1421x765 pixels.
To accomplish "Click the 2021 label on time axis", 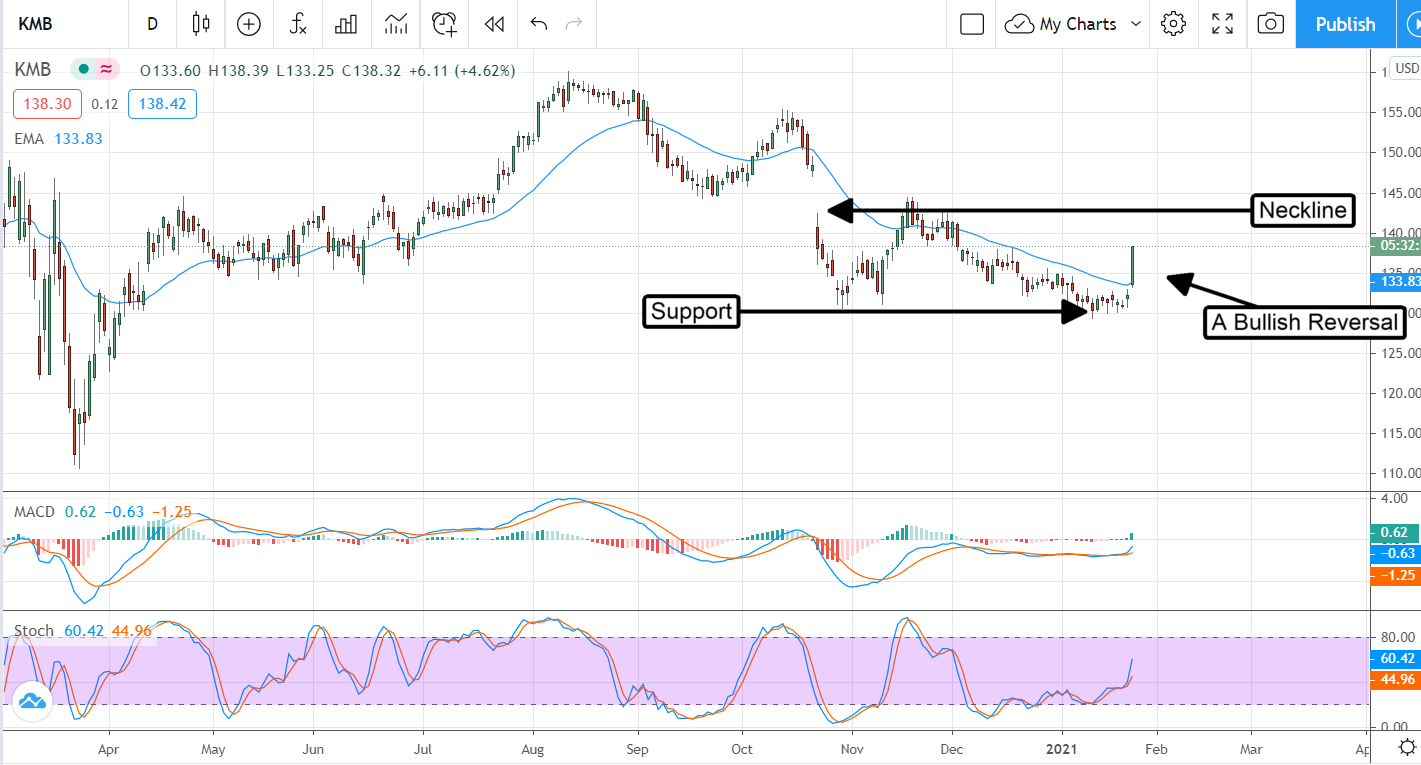I will coord(1061,747).
